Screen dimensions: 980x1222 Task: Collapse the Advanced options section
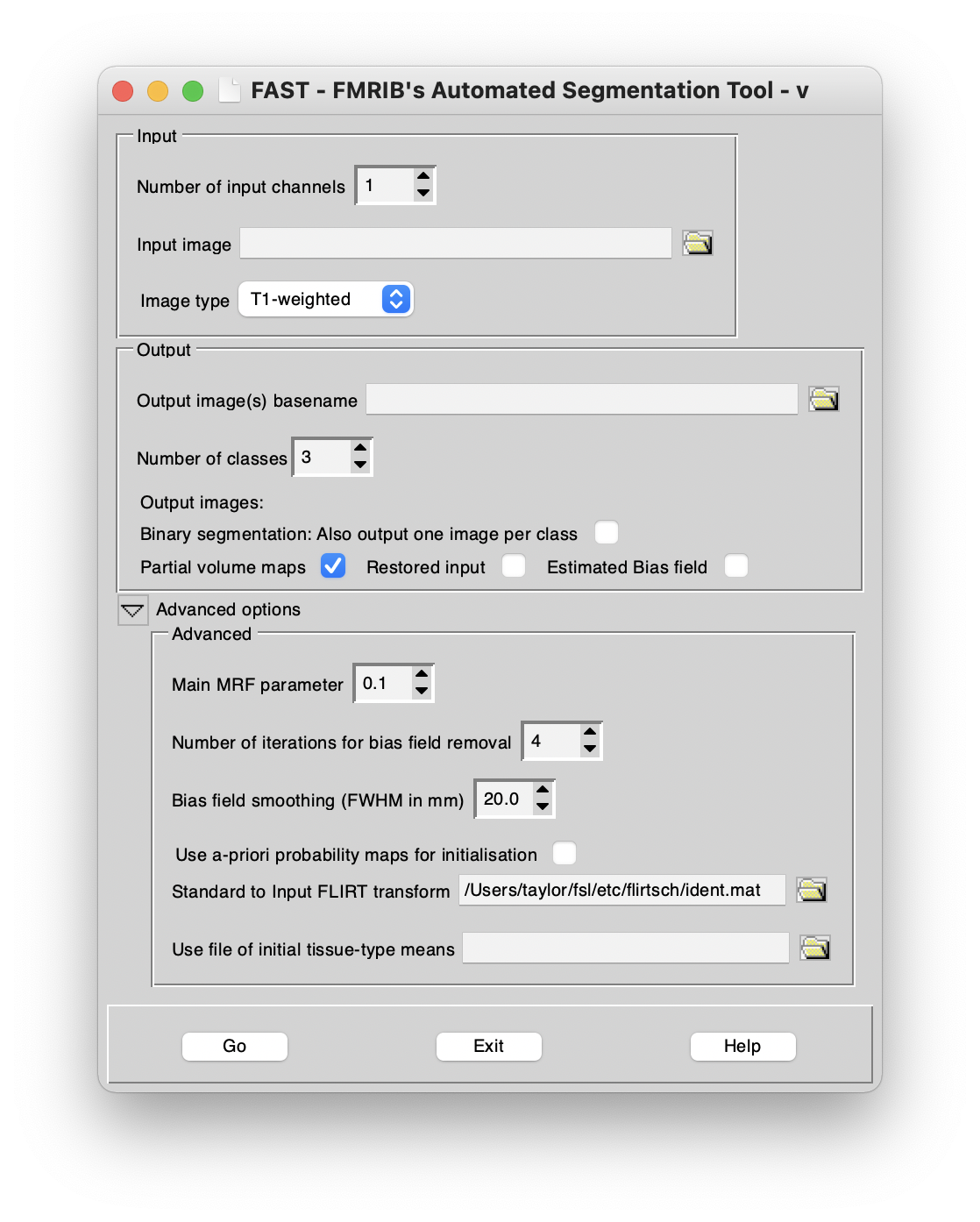132,609
